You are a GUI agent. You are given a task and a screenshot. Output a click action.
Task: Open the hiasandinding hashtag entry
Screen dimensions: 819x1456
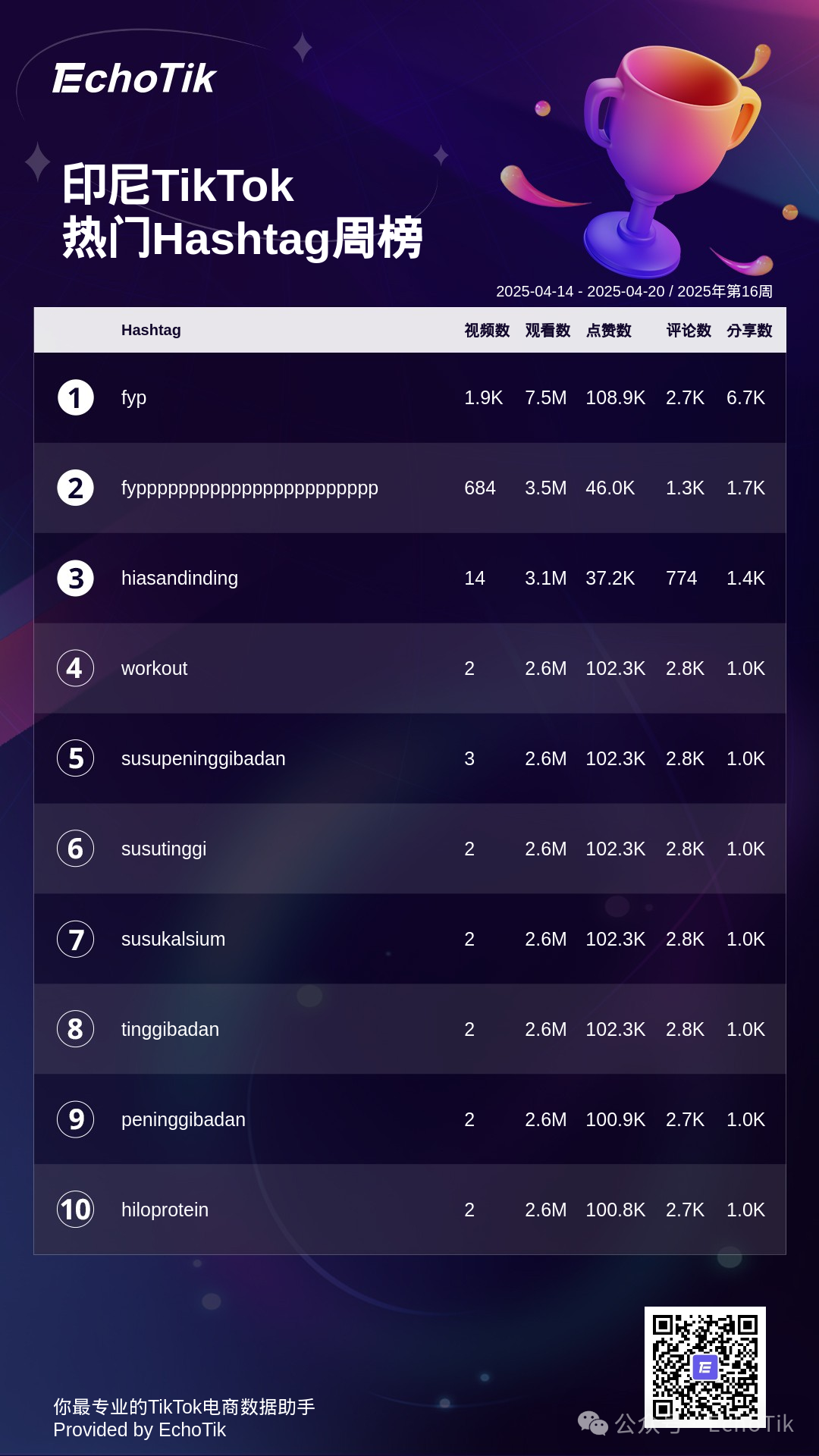[x=180, y=578]
